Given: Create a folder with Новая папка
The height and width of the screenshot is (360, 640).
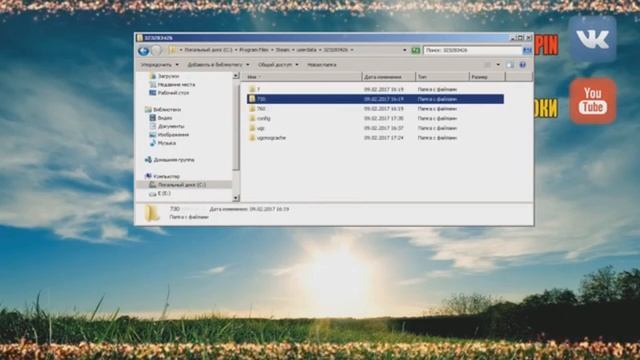Looking at the screenshot, I should coord(322,65).
